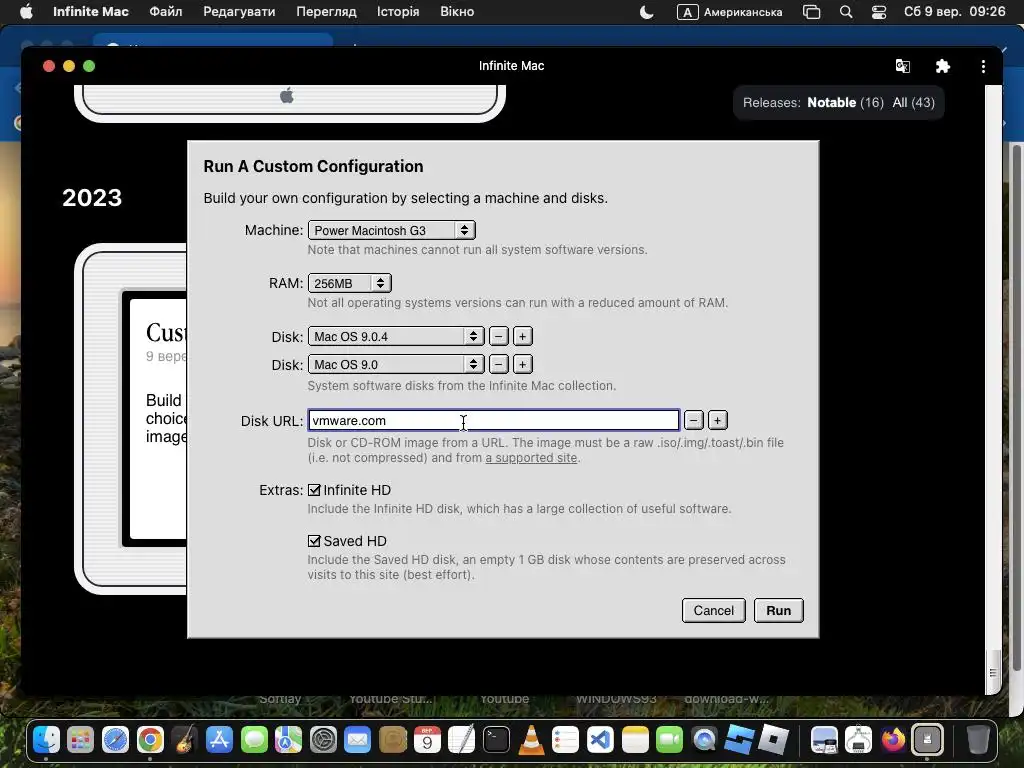The width and height of the screenshot is (1024, 768).
Task: Click the Infinite Mac page vertical scrollbar
Action: [x=993, y=389]
